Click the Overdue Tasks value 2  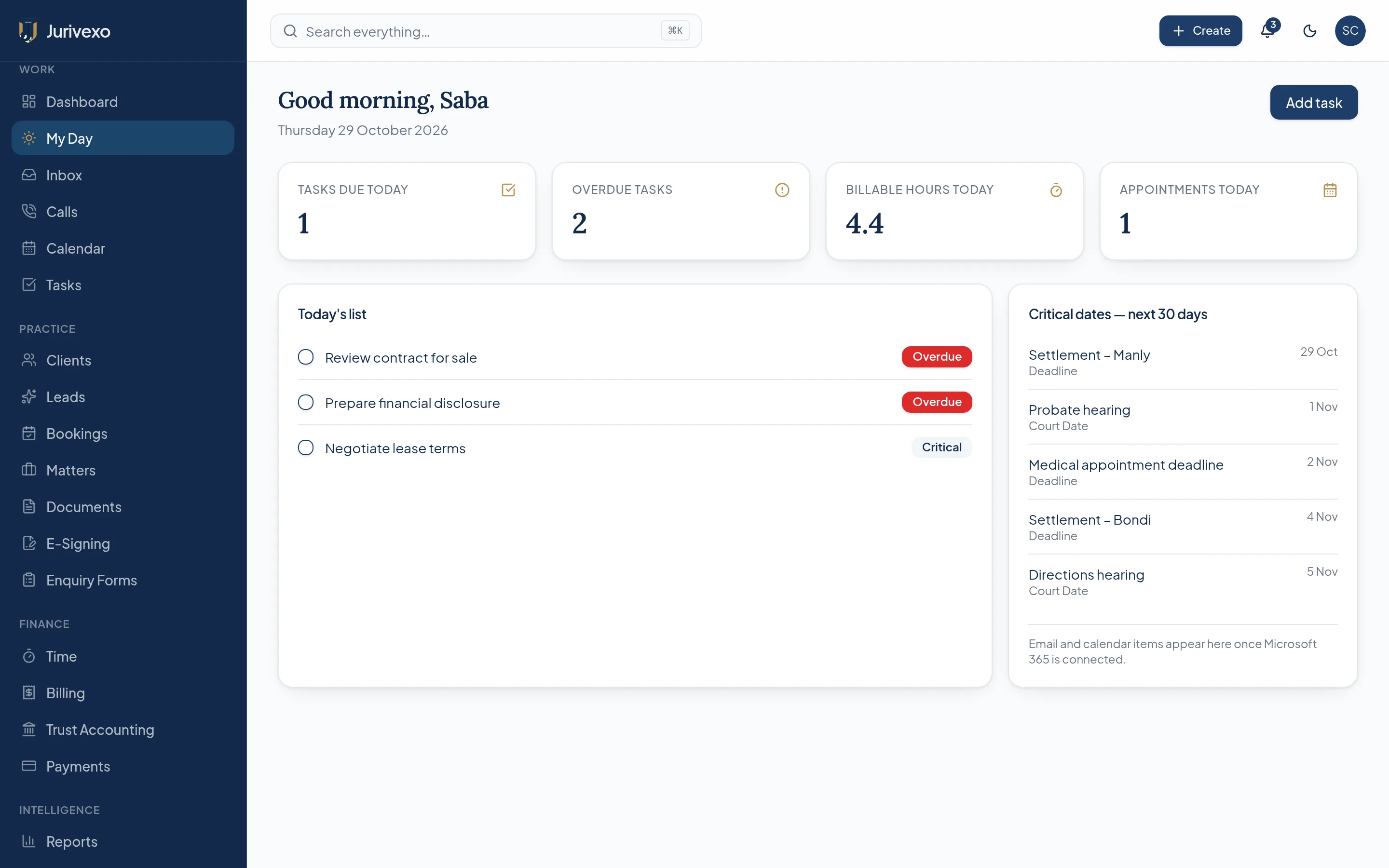tap(579, 223)
